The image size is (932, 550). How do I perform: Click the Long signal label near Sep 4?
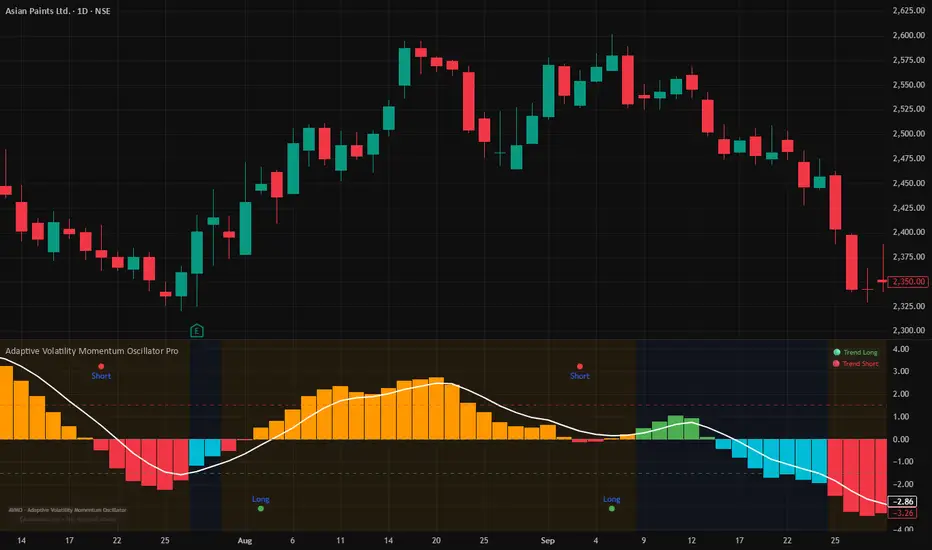(612, 499)
